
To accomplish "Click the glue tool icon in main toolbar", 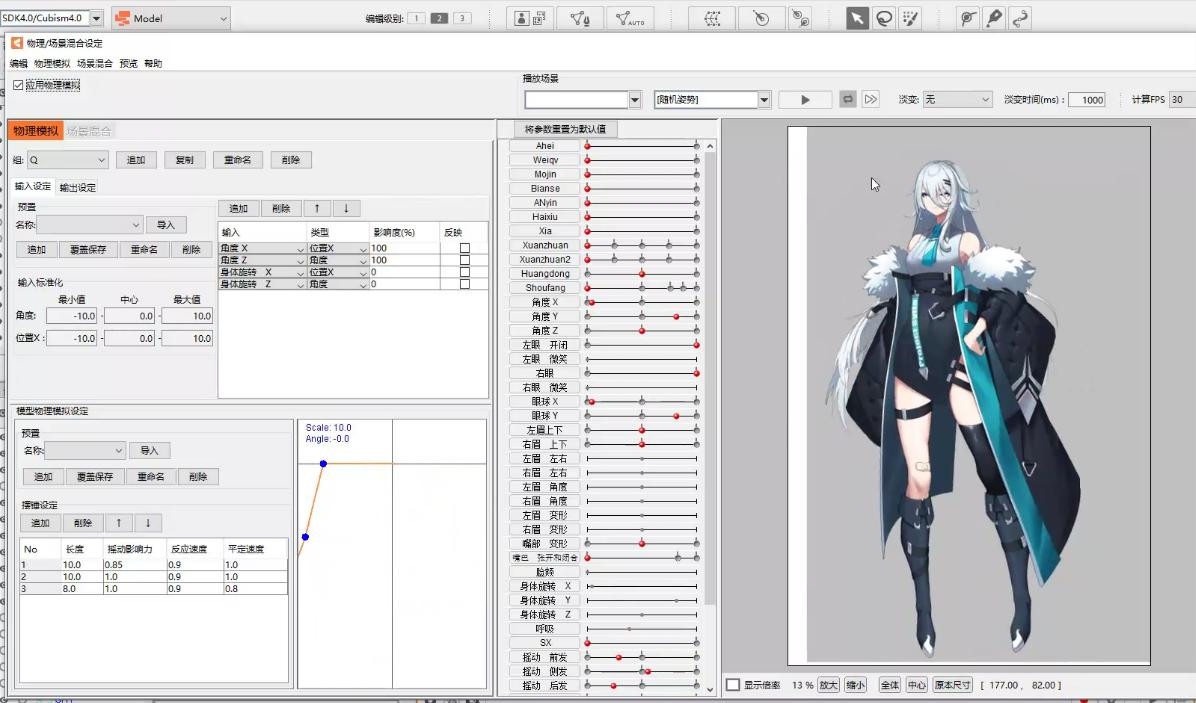I will (x=968, y=18).
